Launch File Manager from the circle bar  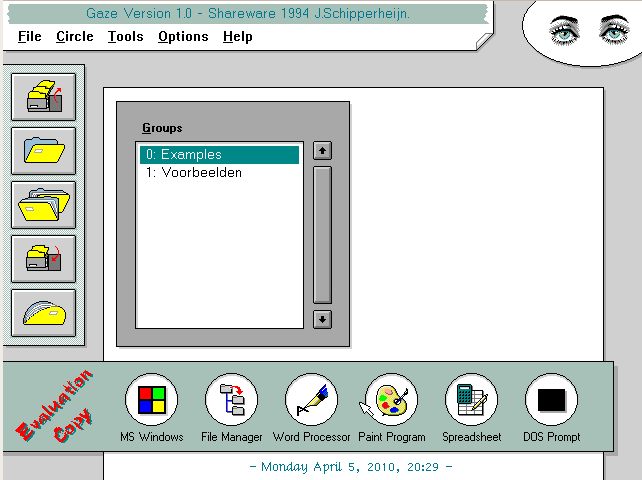pos(231,399)
